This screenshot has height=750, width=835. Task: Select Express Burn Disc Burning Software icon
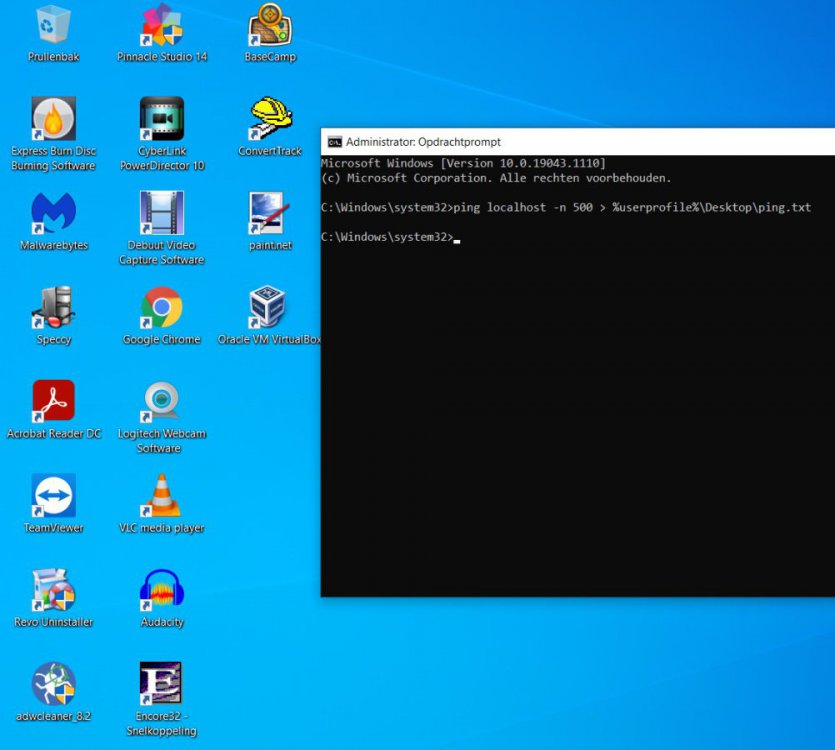54,119
